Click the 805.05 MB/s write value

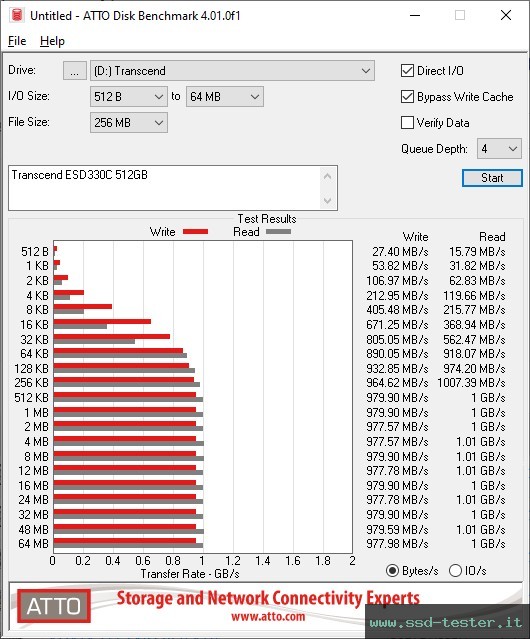point(397,339)
